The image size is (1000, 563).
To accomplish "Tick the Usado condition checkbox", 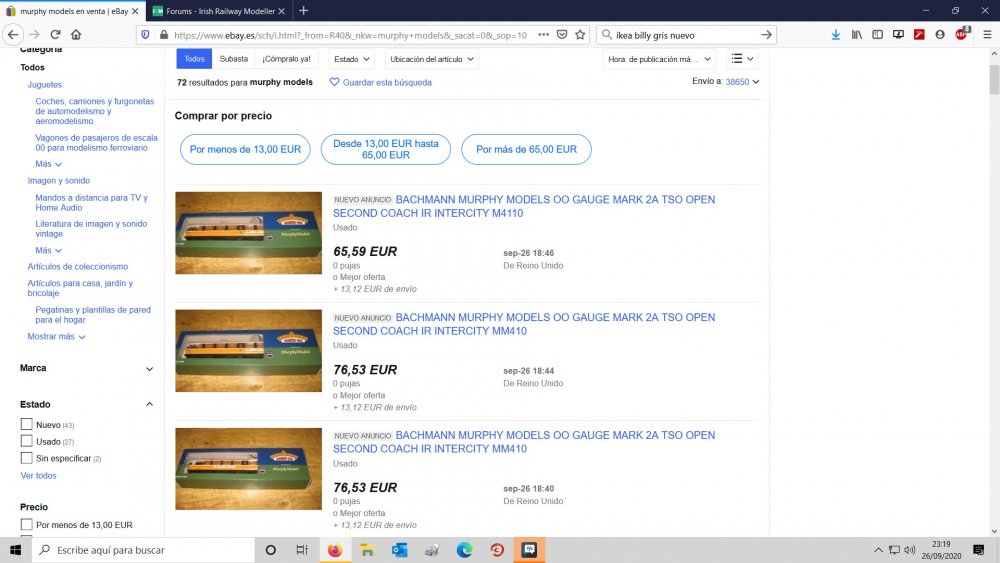I will pos(27,441).
